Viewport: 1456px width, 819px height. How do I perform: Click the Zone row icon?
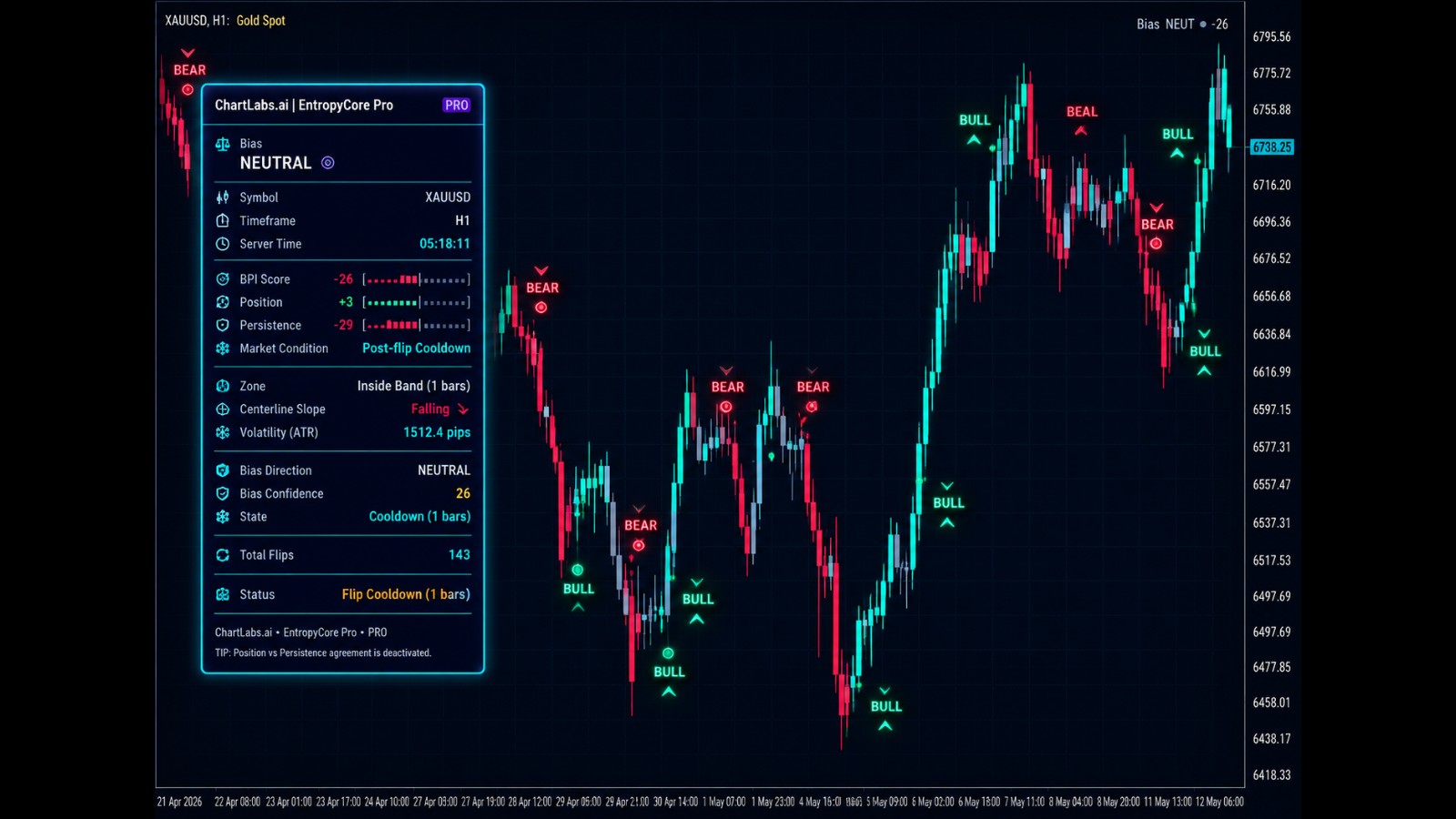pos(223,386)
